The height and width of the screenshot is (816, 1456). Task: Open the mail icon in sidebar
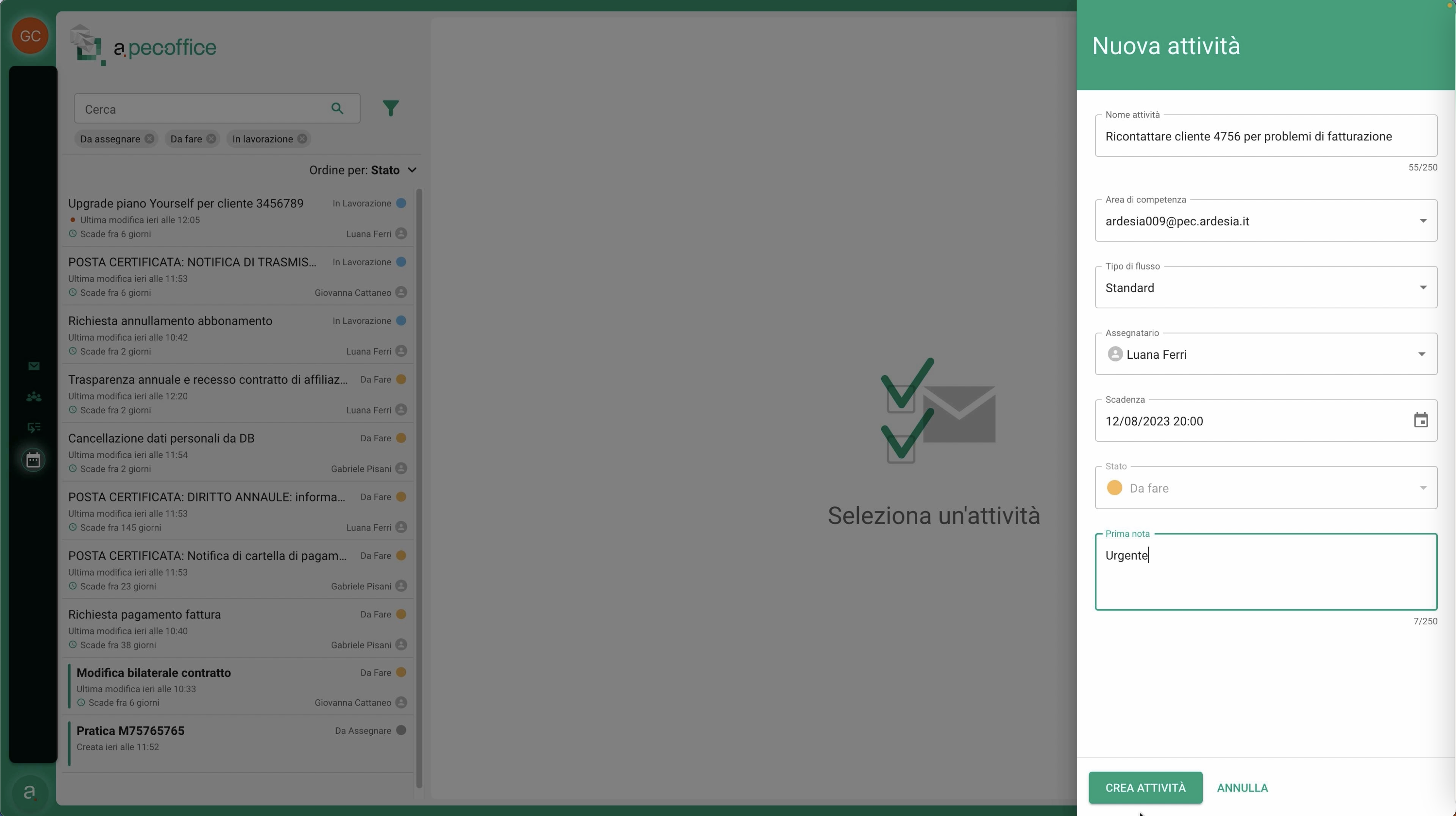34,366
